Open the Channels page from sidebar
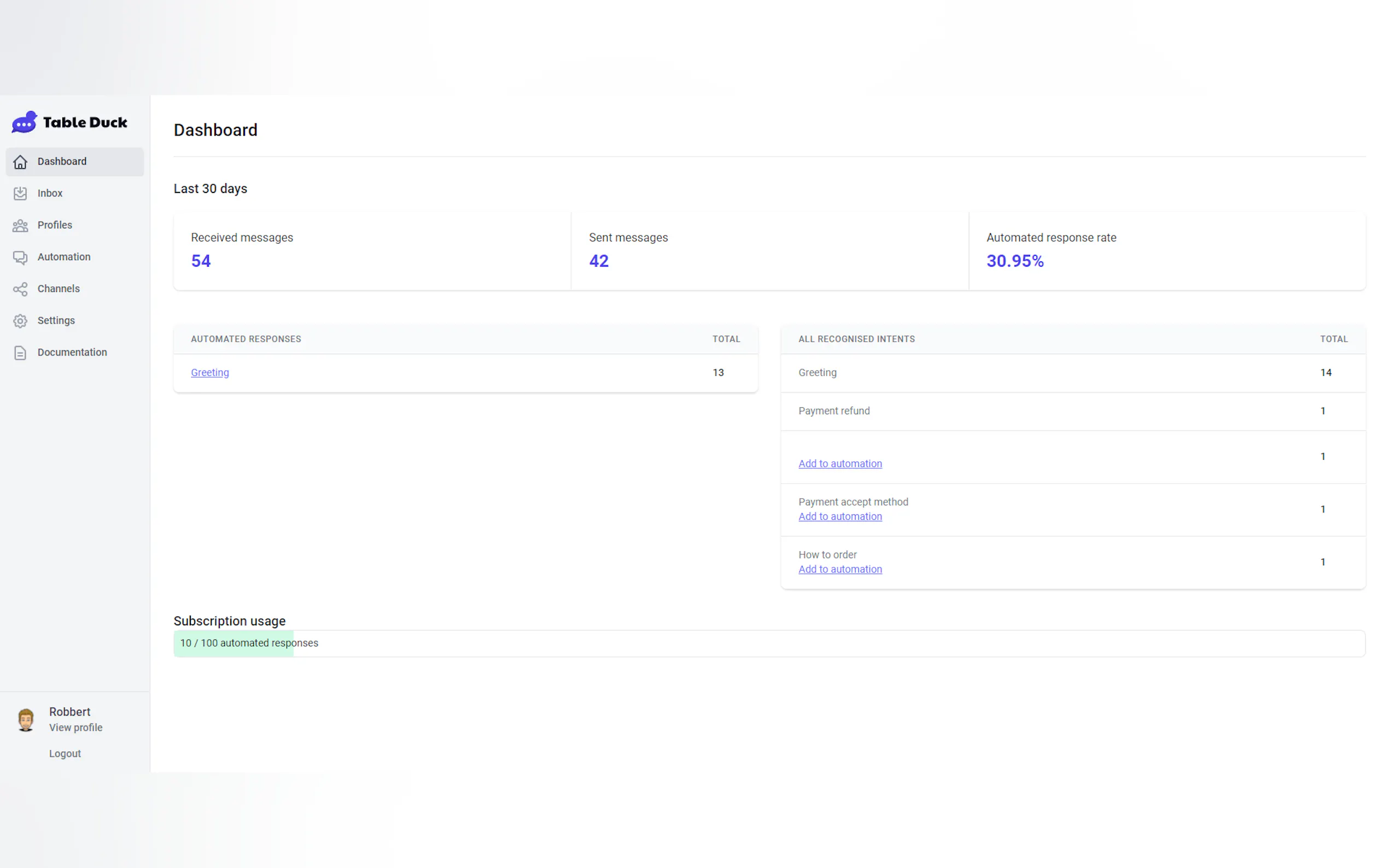 [x=59, y=289]
